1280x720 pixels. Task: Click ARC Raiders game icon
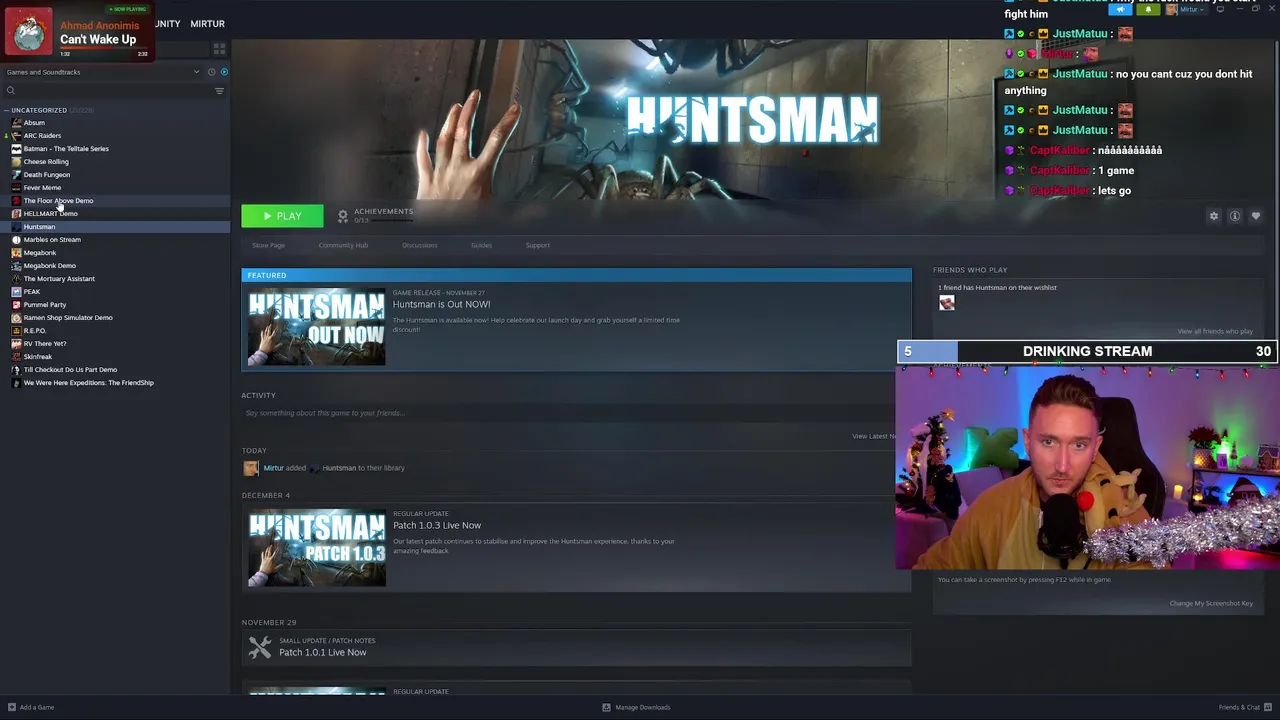[x=16, y=136]
